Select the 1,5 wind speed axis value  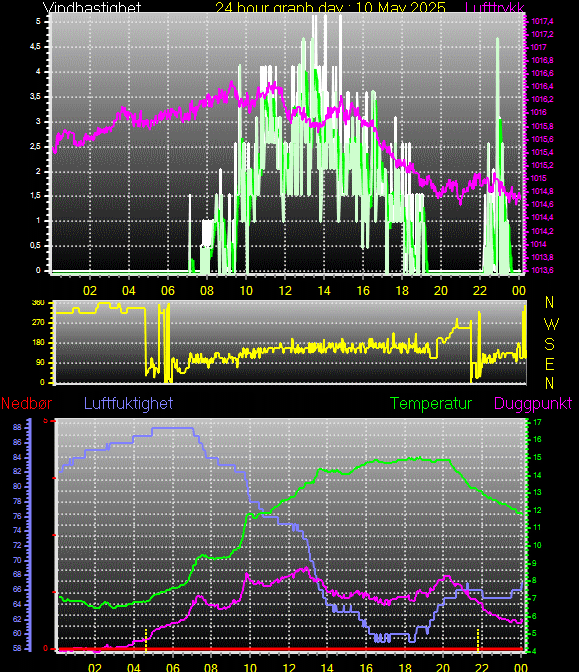36,195
